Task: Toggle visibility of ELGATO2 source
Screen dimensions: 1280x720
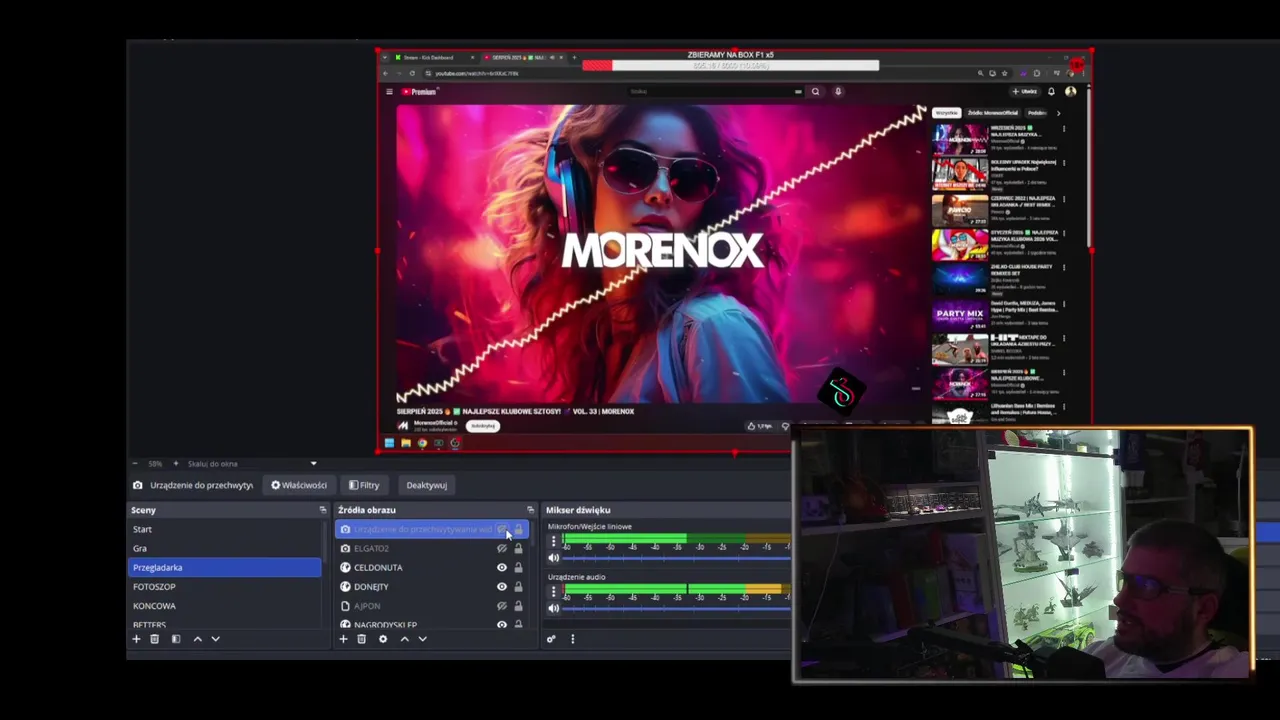Action: pyautogui.click(x=502, y=548)
